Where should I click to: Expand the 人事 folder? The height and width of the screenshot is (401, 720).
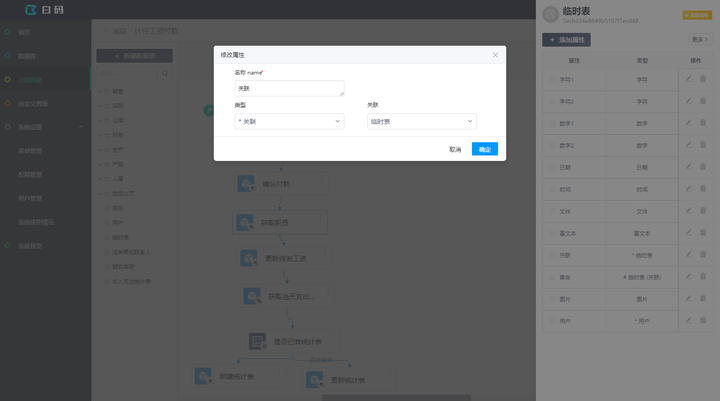(x=100, y=179)
